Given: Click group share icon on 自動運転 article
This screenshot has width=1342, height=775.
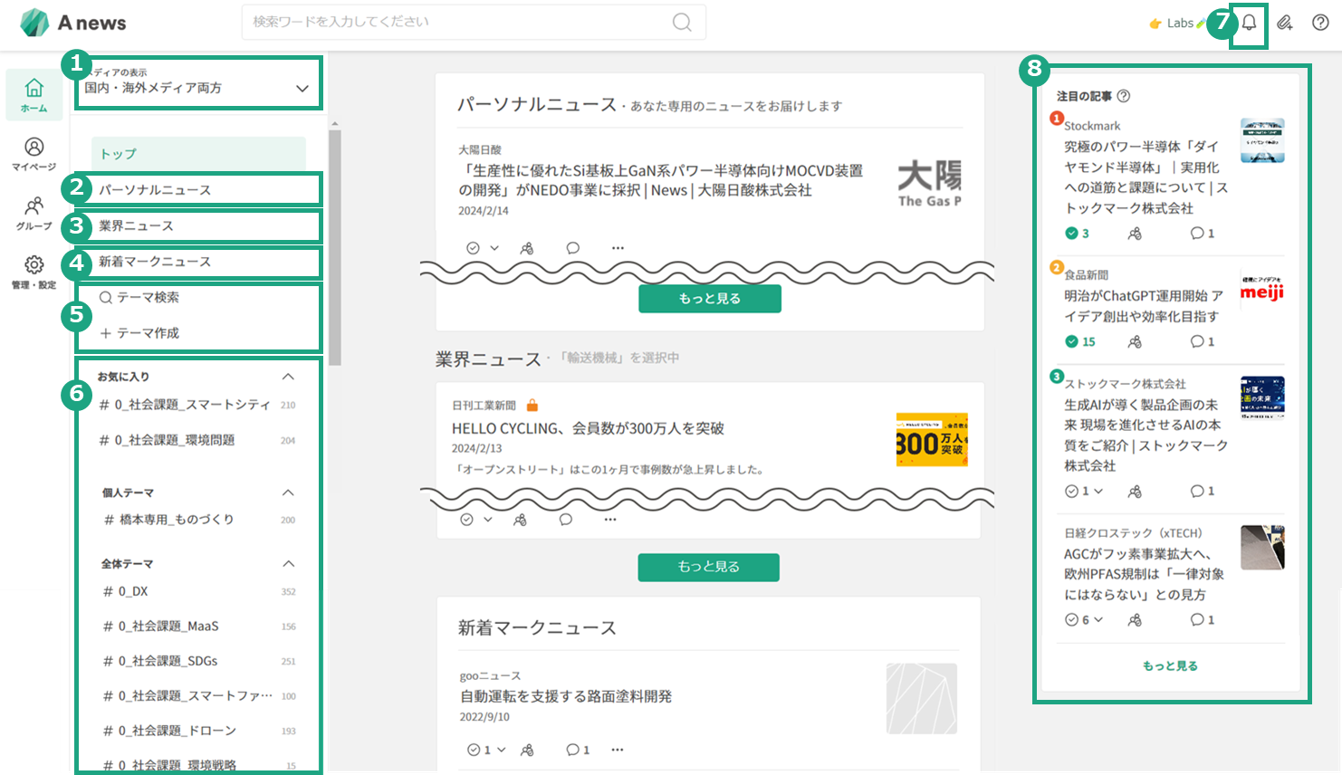Looking at the screenshot, I should [527, 749].
